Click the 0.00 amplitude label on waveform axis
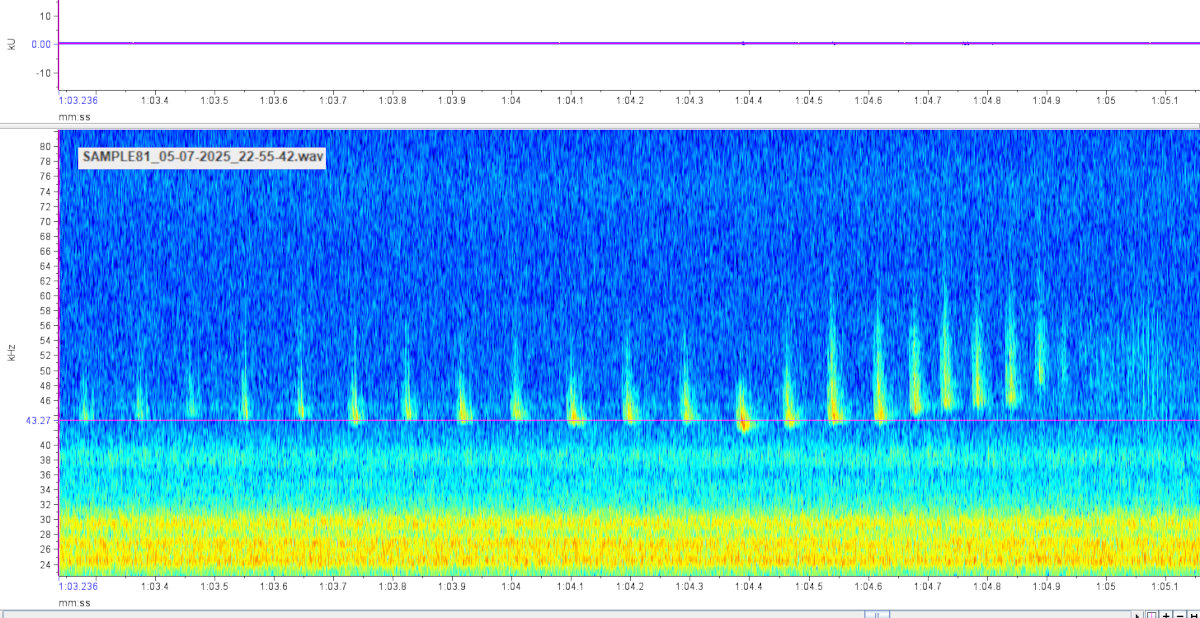 [41, 44]
